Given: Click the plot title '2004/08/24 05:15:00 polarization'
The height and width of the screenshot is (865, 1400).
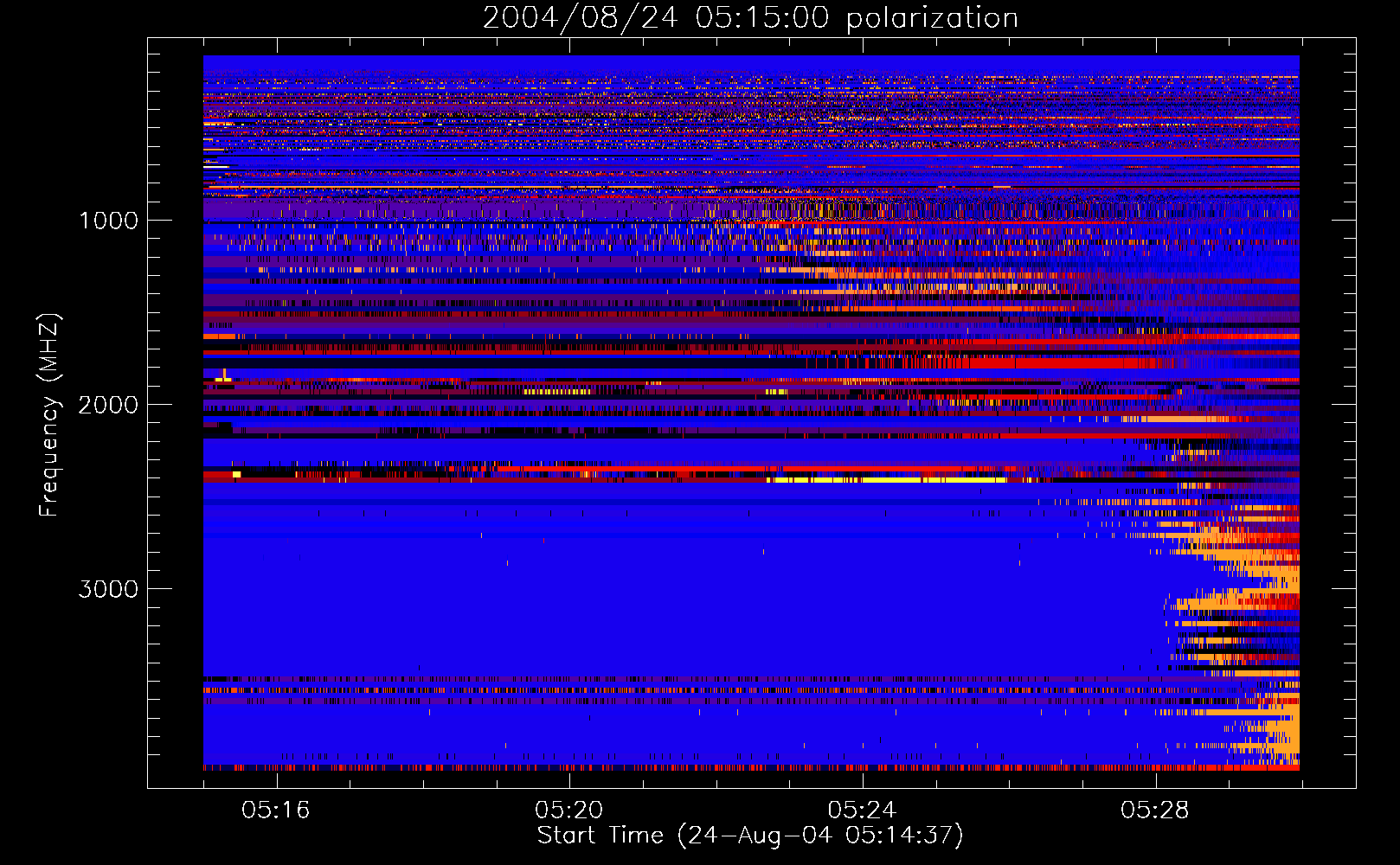Looking at the screenshot, I should coord(750,17).
